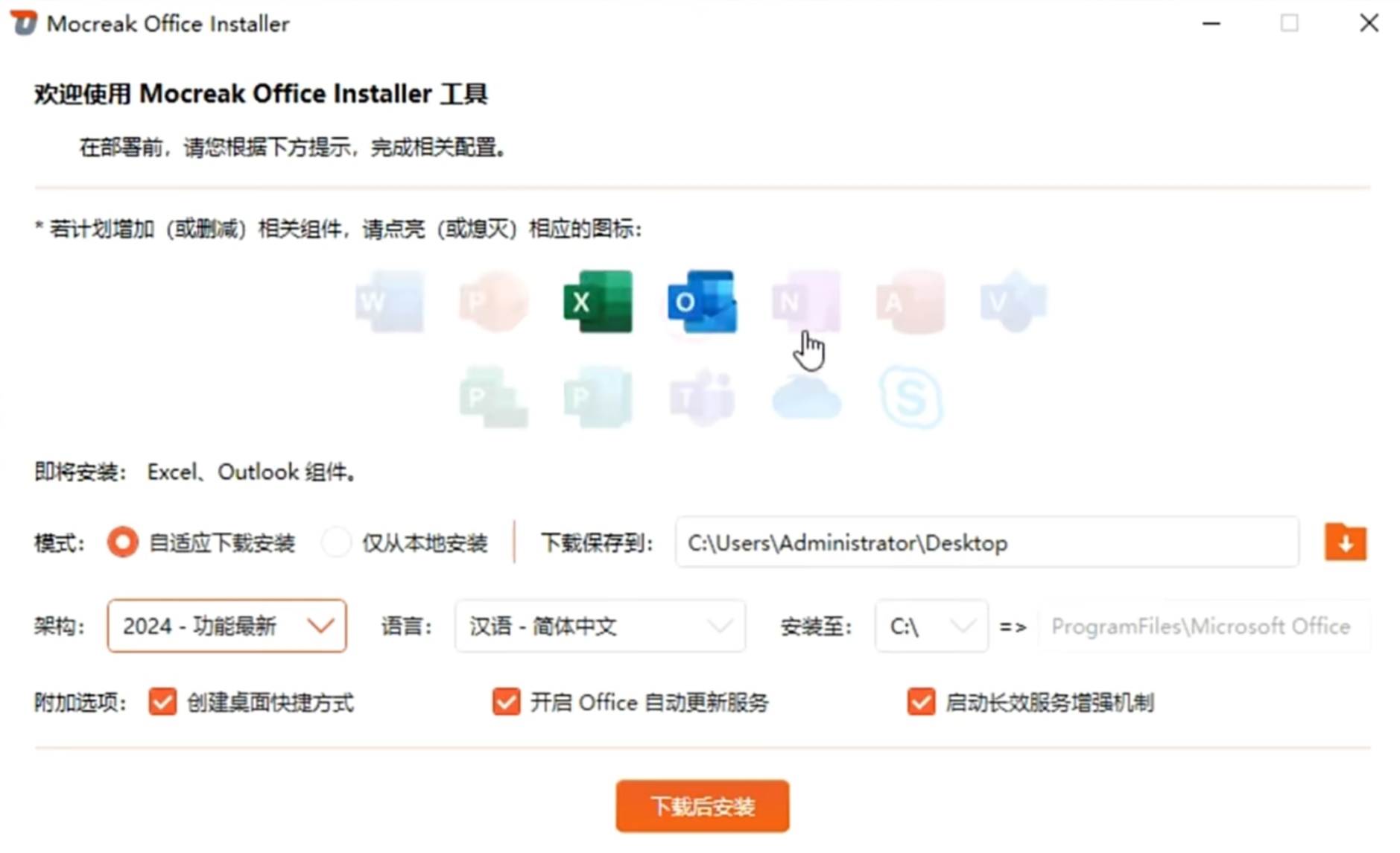
Task: Select the Skype component icon
Action: click(910, 397)
